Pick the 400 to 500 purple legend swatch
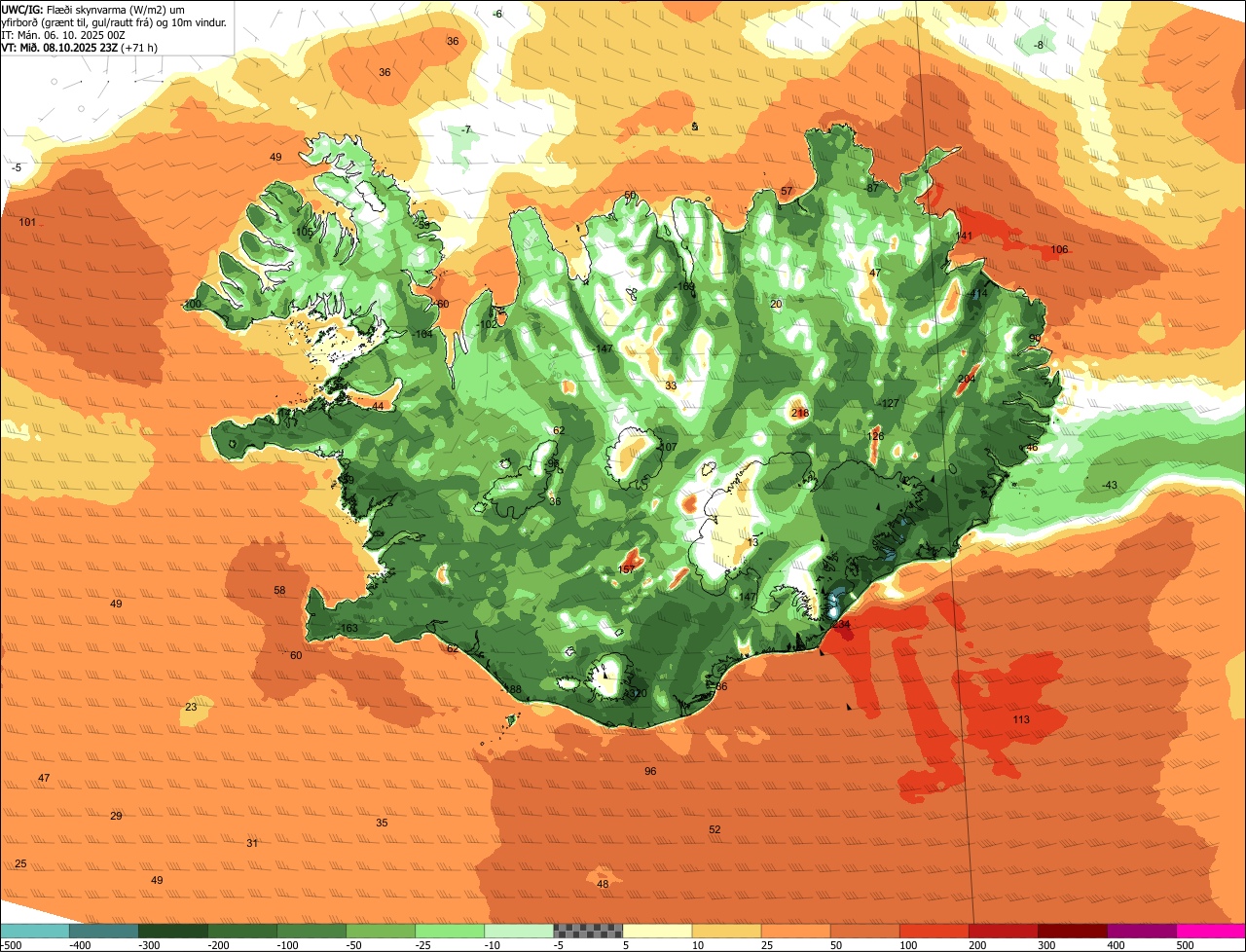 [x=1141, y=931]
